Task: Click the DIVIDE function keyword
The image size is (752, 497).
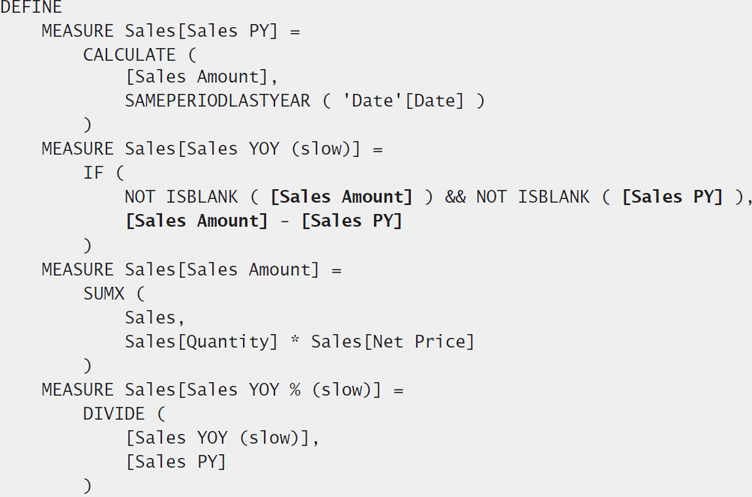Action: pyautogui.click(x=114, y=414)
